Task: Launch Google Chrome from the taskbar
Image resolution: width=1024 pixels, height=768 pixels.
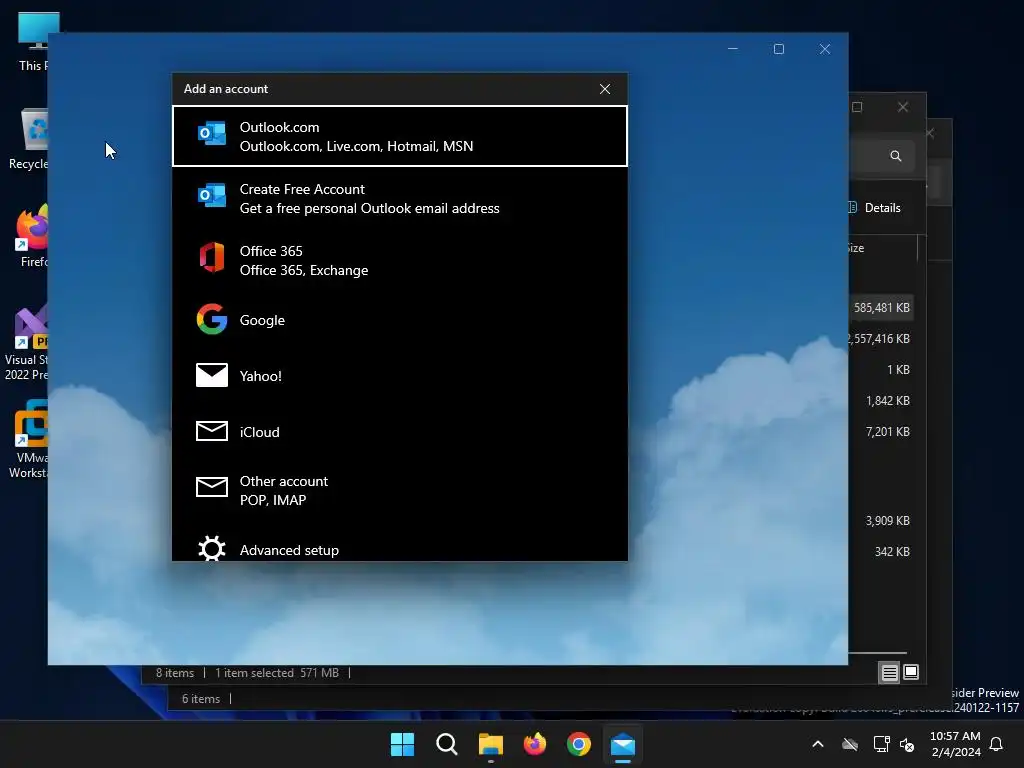Action: click(579, 744)
